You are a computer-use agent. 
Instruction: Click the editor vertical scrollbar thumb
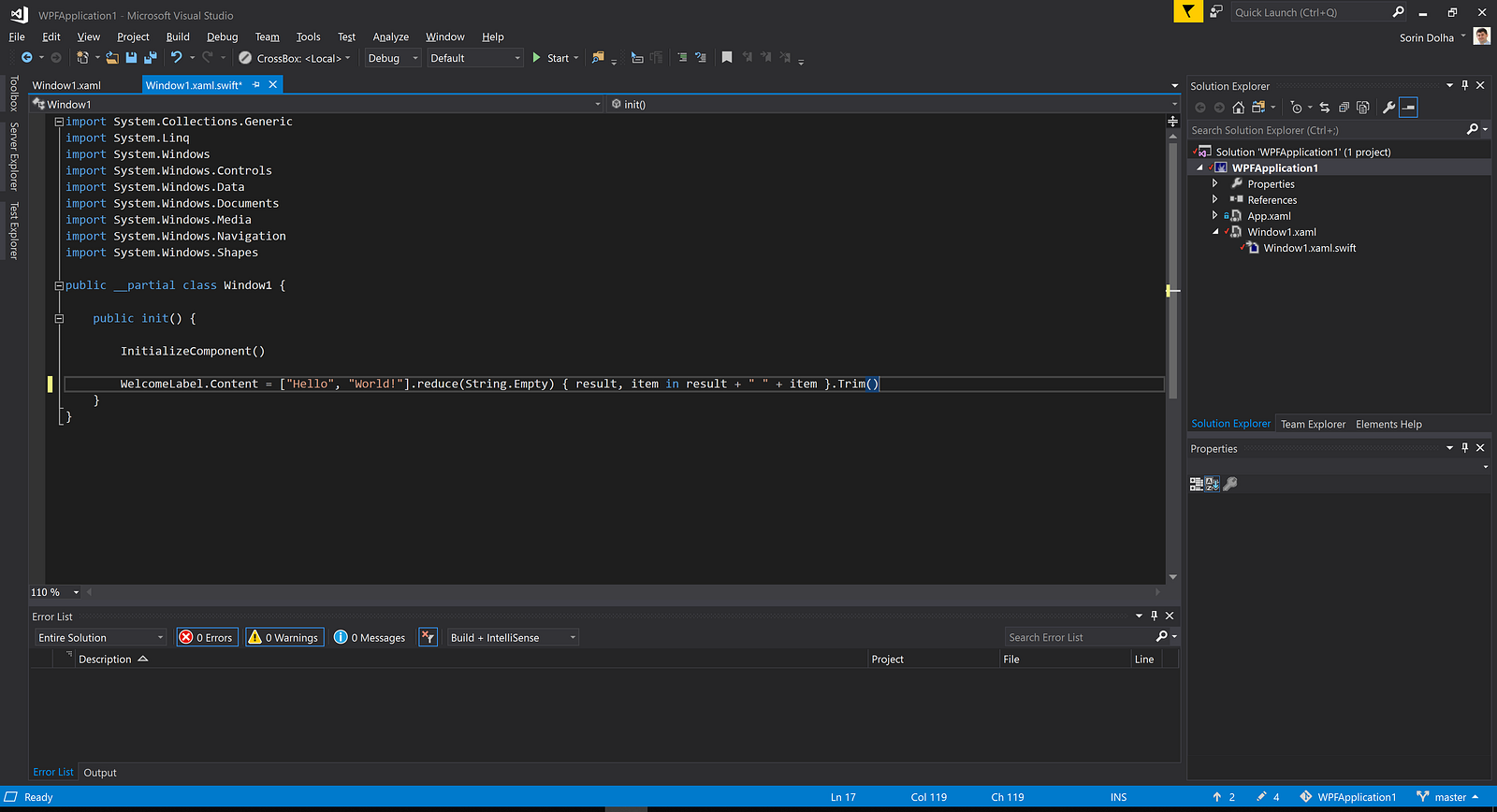click(1172, 271)
